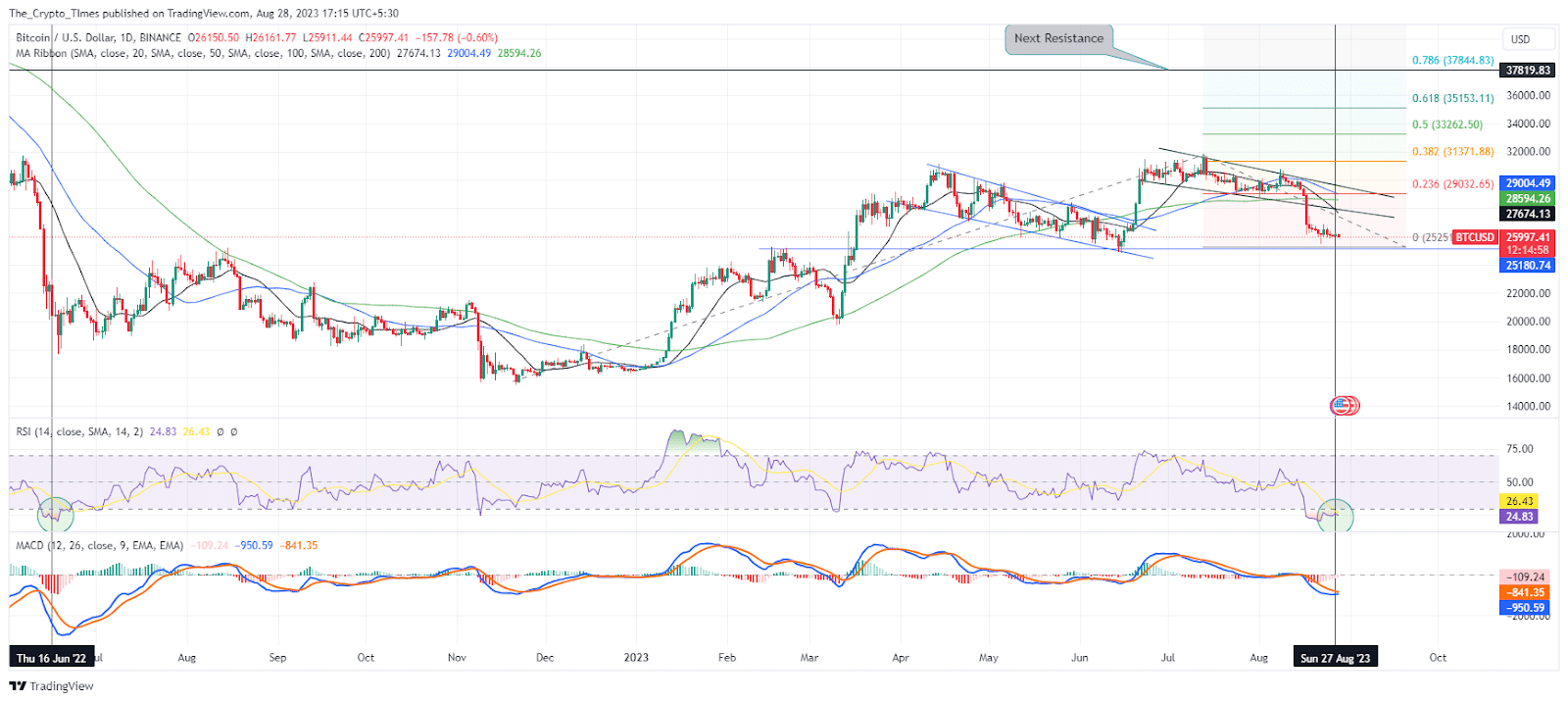Click the blue 25180.74 support price label
The height and width of the screenshot is (702, 1568).
click(x=1529, y=266)
